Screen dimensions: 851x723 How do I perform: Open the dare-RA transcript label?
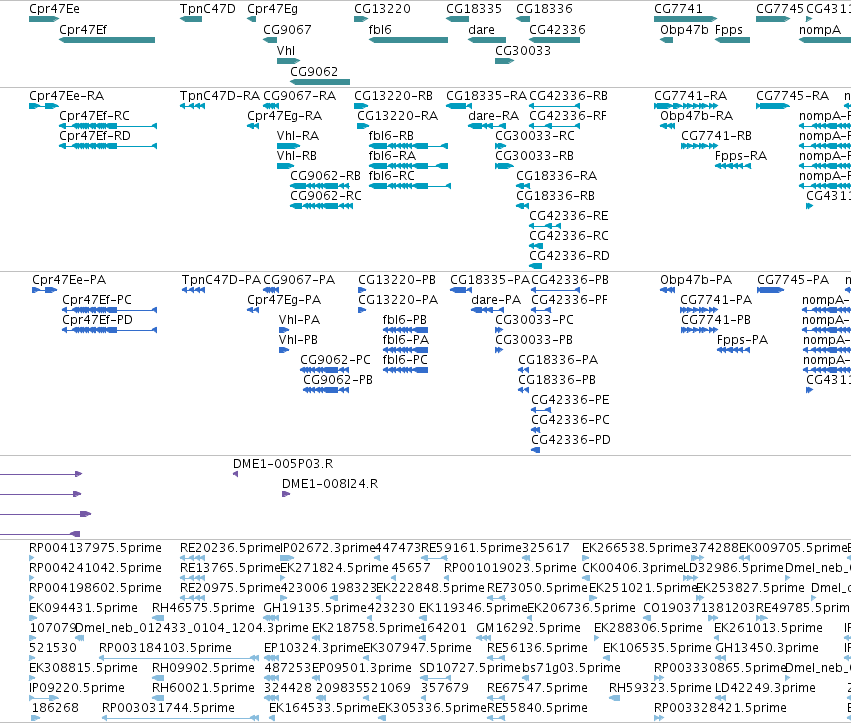[494, 116]
